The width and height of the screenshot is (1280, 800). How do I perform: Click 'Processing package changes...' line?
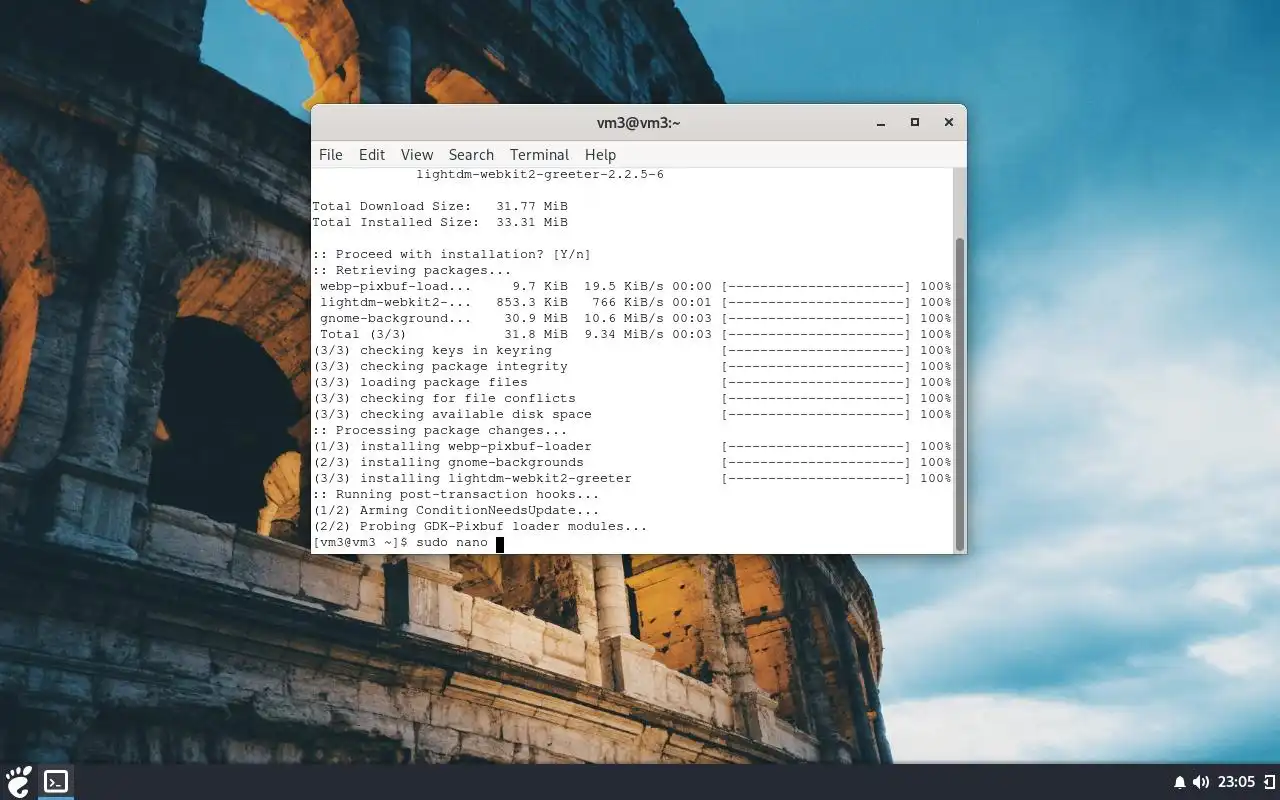(x=440, y=431)
